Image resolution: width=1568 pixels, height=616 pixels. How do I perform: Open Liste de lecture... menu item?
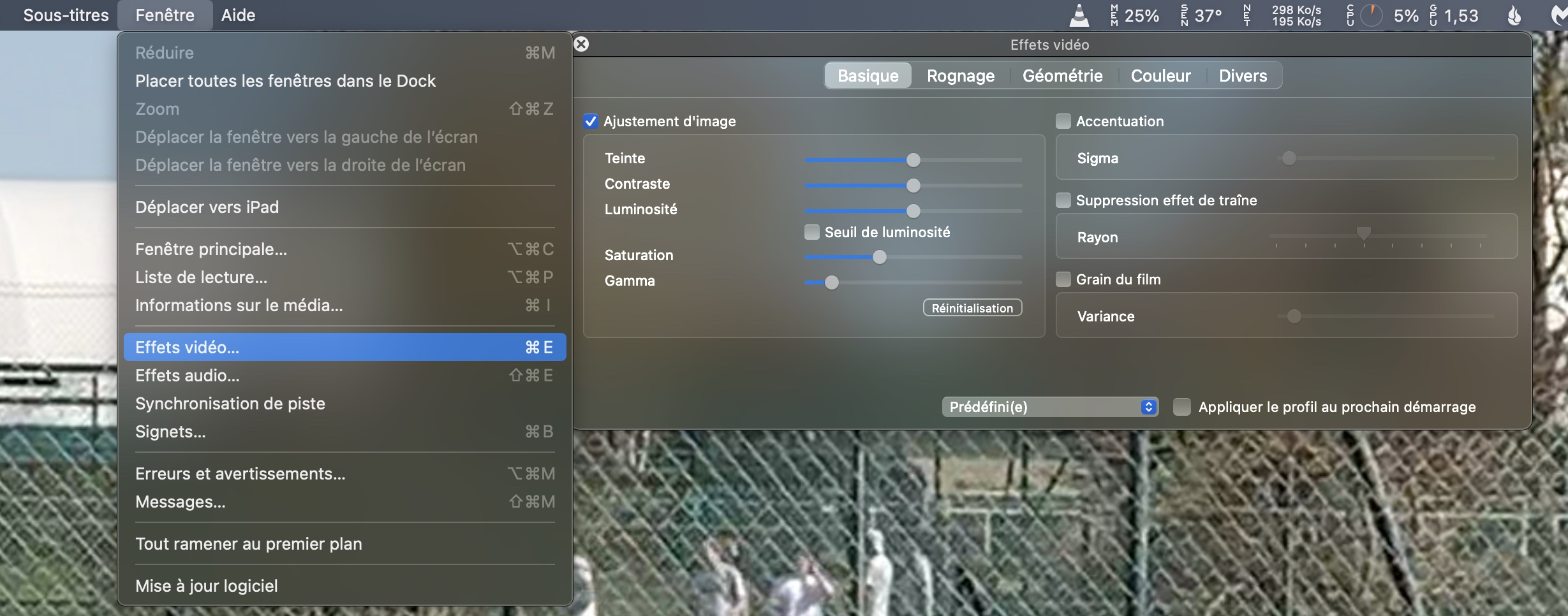point(345,277)
